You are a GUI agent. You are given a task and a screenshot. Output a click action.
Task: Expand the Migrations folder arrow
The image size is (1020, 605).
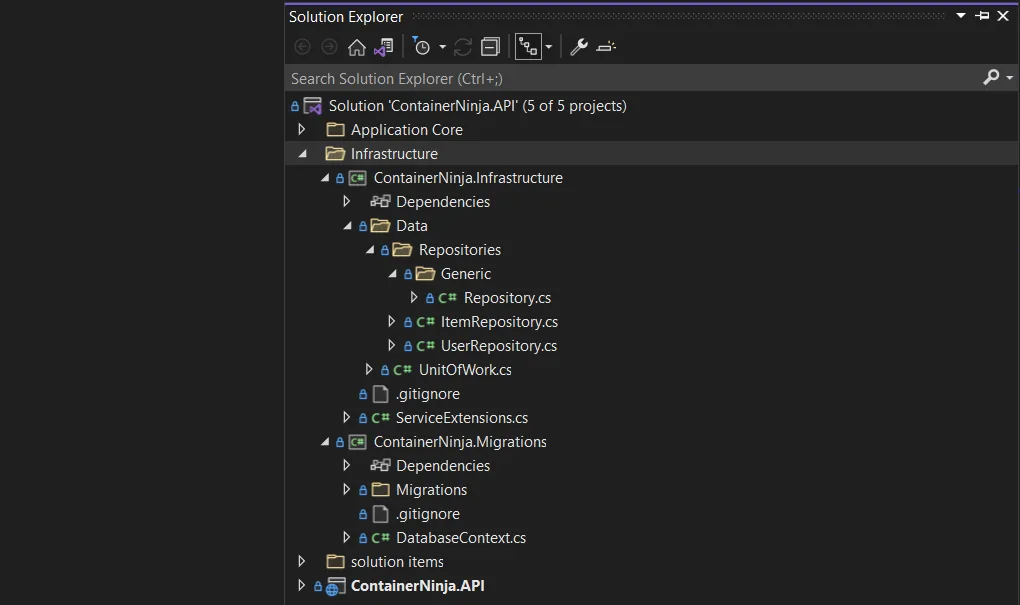click(347, 490)
